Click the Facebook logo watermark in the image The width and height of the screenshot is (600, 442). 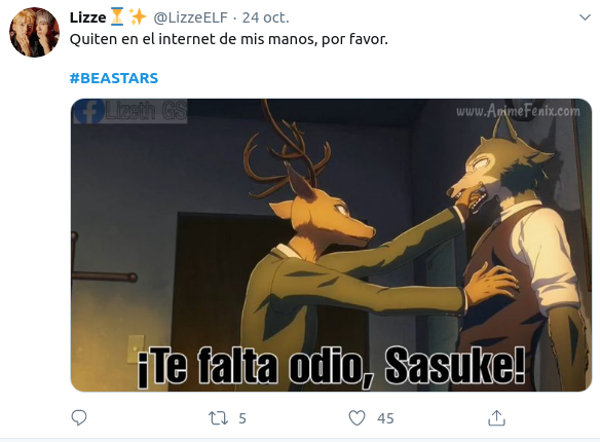click(x=89, y=111)
